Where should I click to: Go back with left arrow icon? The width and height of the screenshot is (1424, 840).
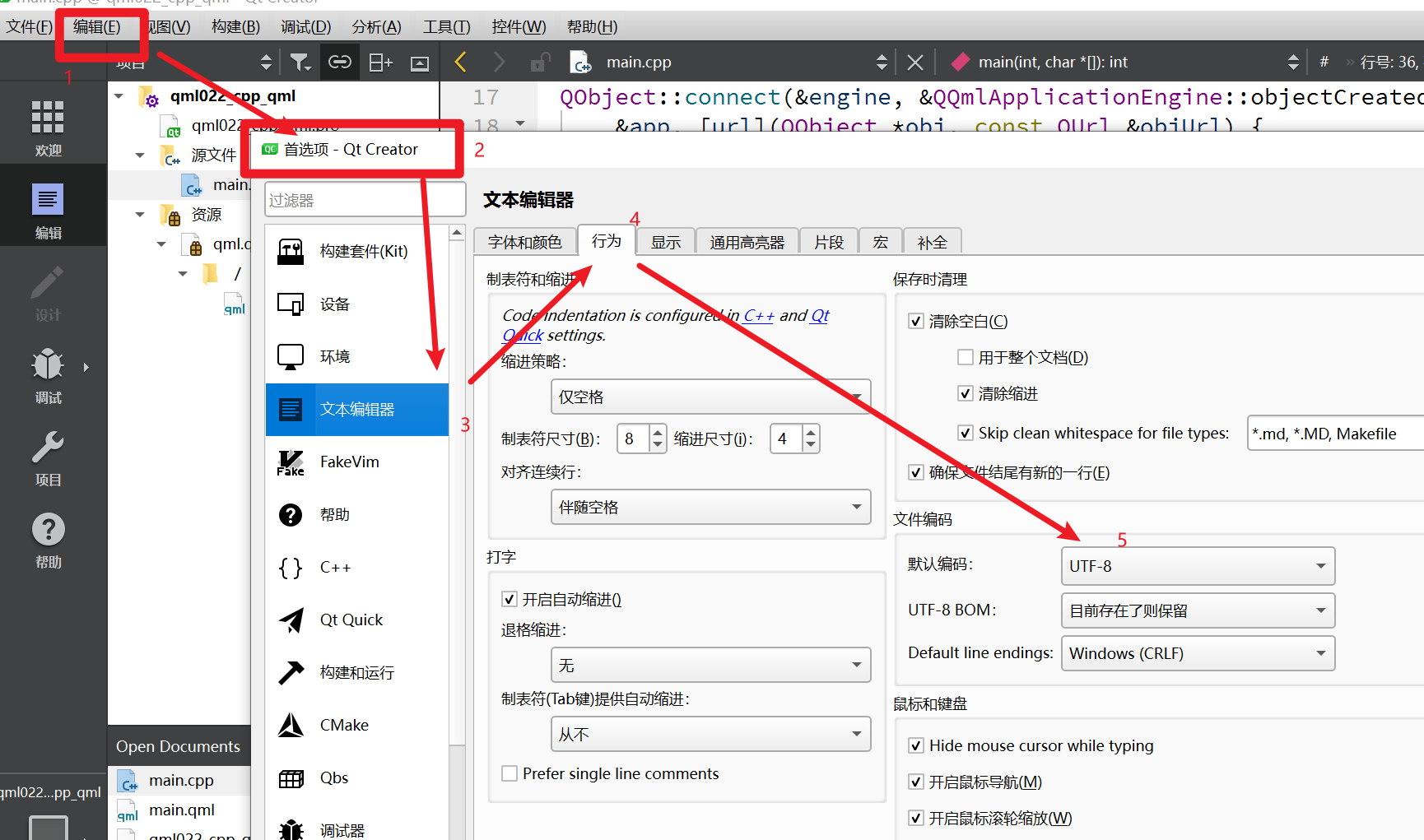tap(461, 62)
